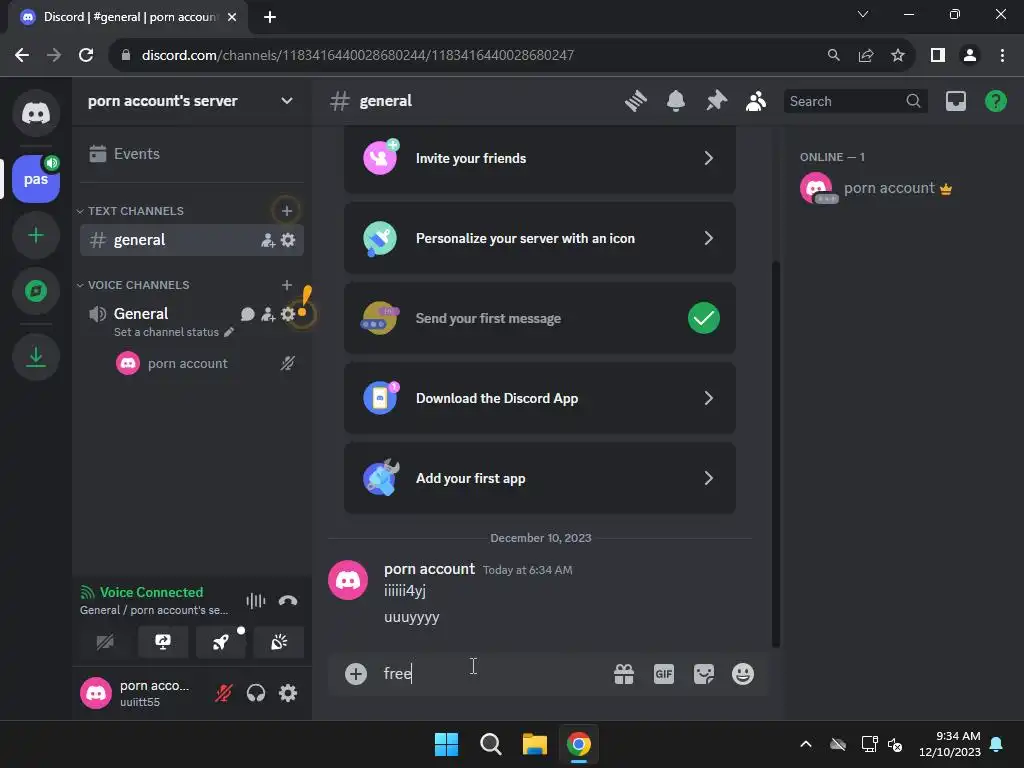Toggle Member List icon in header
The image size is (1024, 768).
756,101
